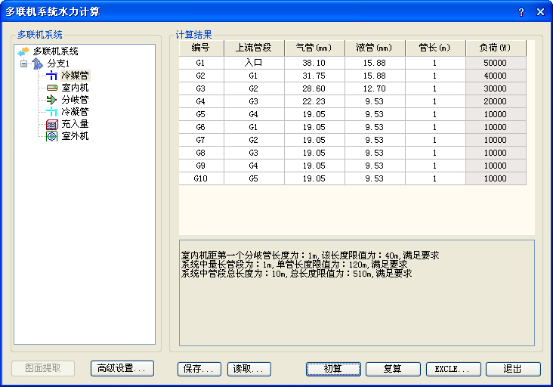Collapse the 分支1 tree node
This screenshot has height=387, width=553.
23,64
